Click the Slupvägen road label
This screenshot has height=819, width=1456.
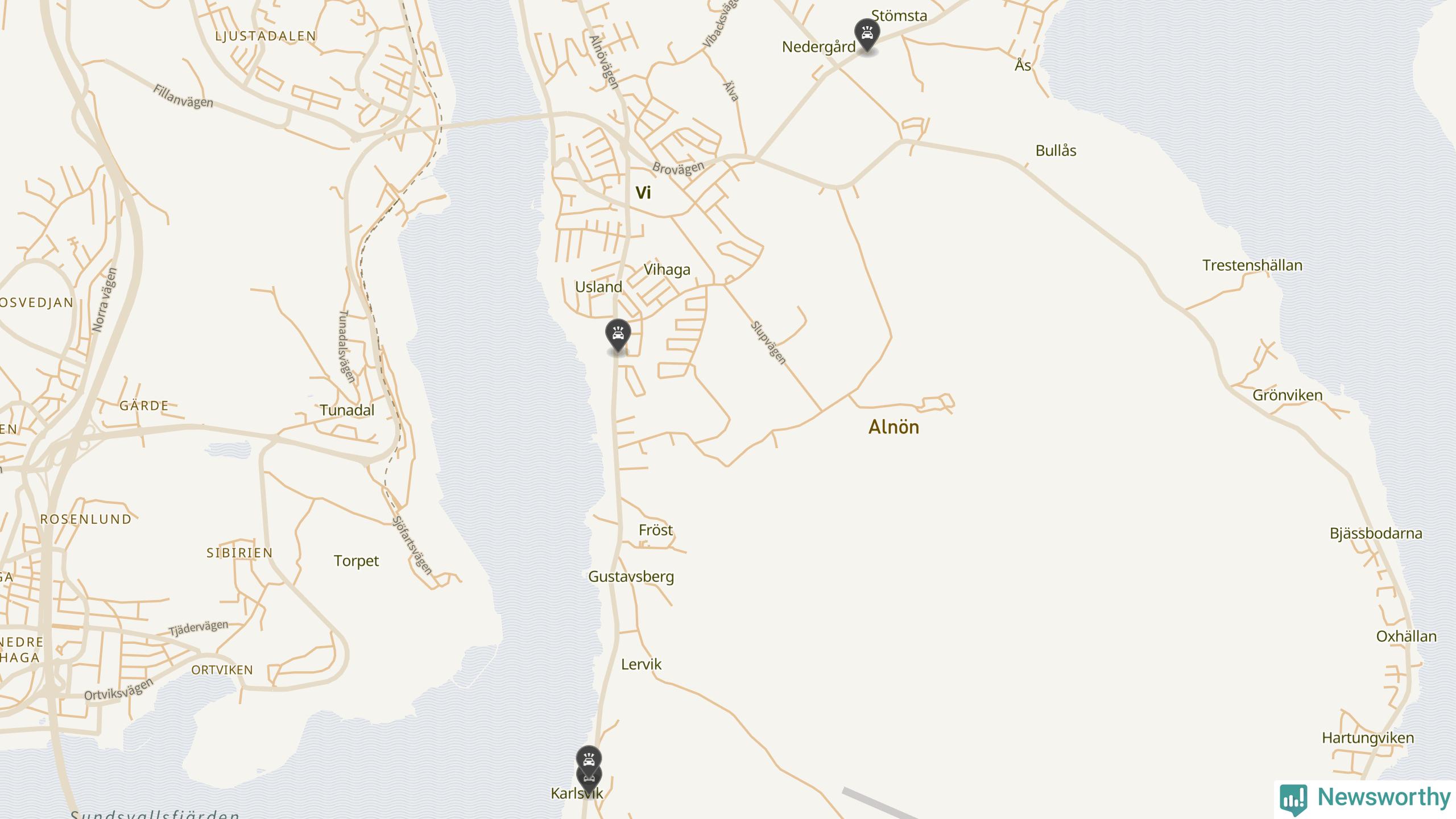point(768,343)
